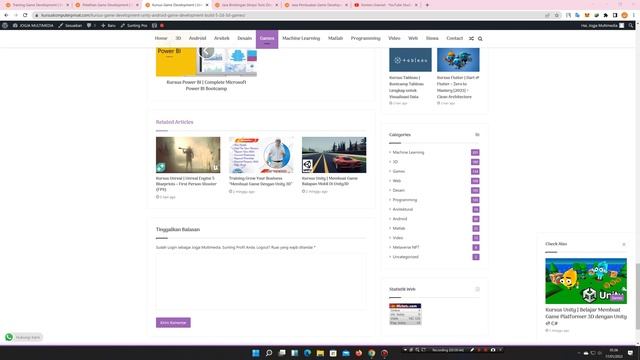Go back using the browser back arrow

[x=6, y=15]
